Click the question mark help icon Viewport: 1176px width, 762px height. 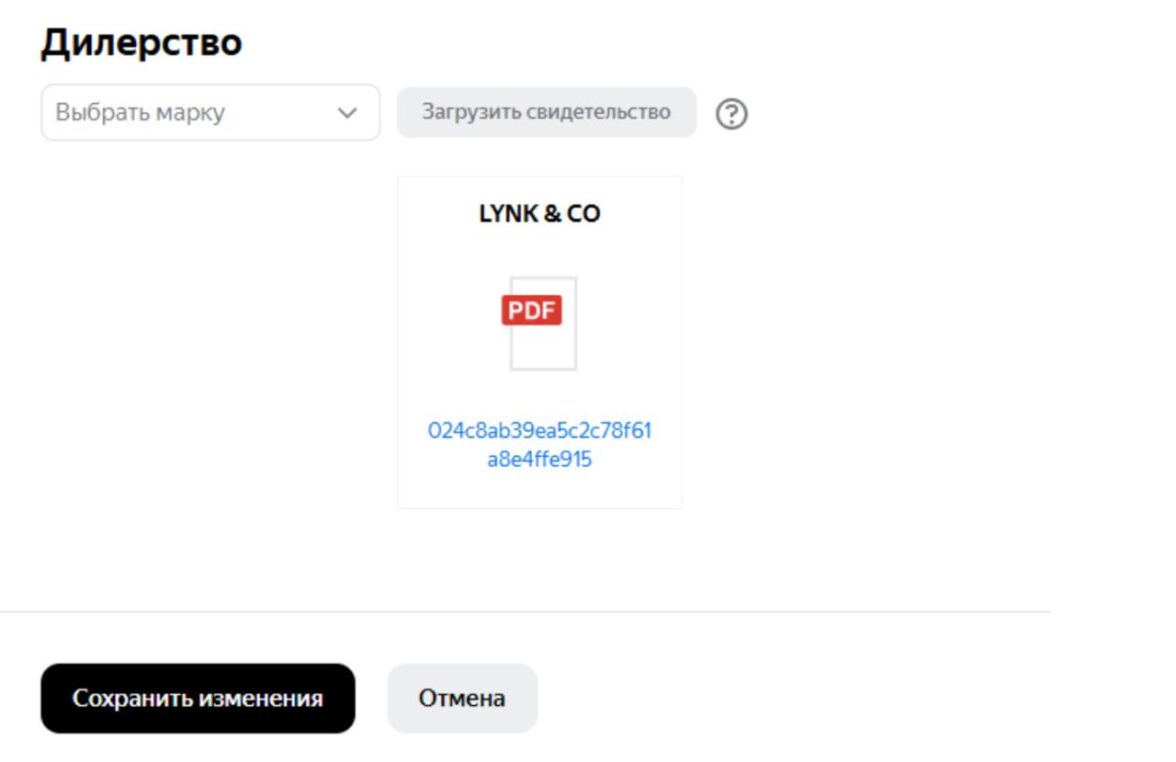731,114
